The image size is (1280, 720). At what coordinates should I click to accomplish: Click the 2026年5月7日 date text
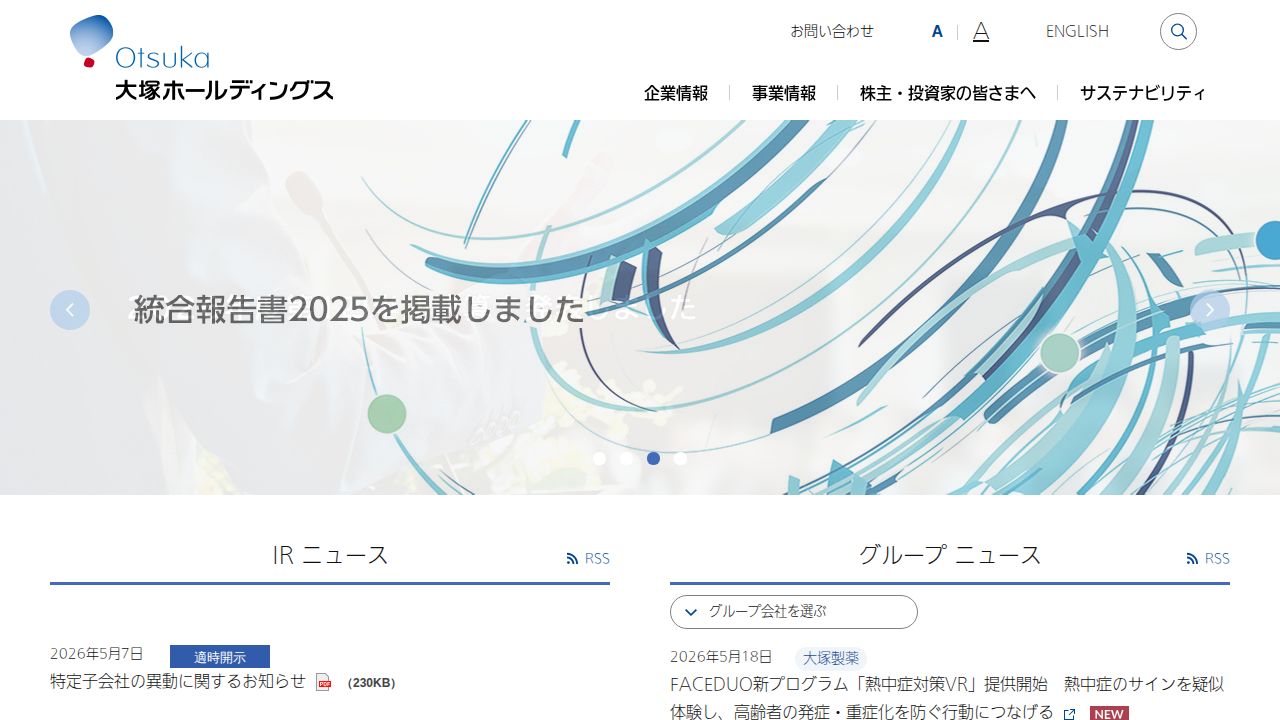click(x=97, y=654)
